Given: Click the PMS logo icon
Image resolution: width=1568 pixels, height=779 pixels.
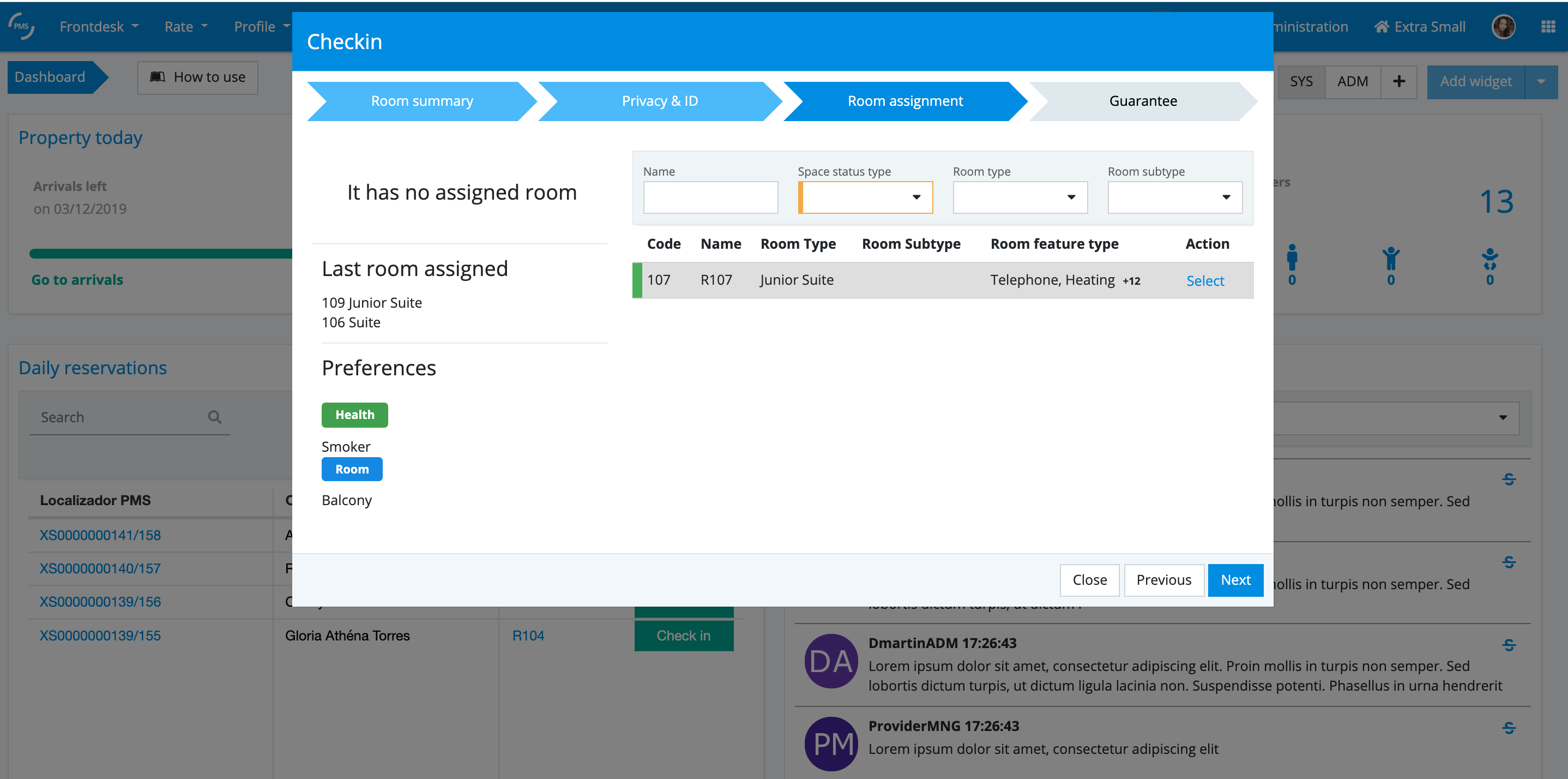Looking at the screenshot, I should (x=21, y=26).
